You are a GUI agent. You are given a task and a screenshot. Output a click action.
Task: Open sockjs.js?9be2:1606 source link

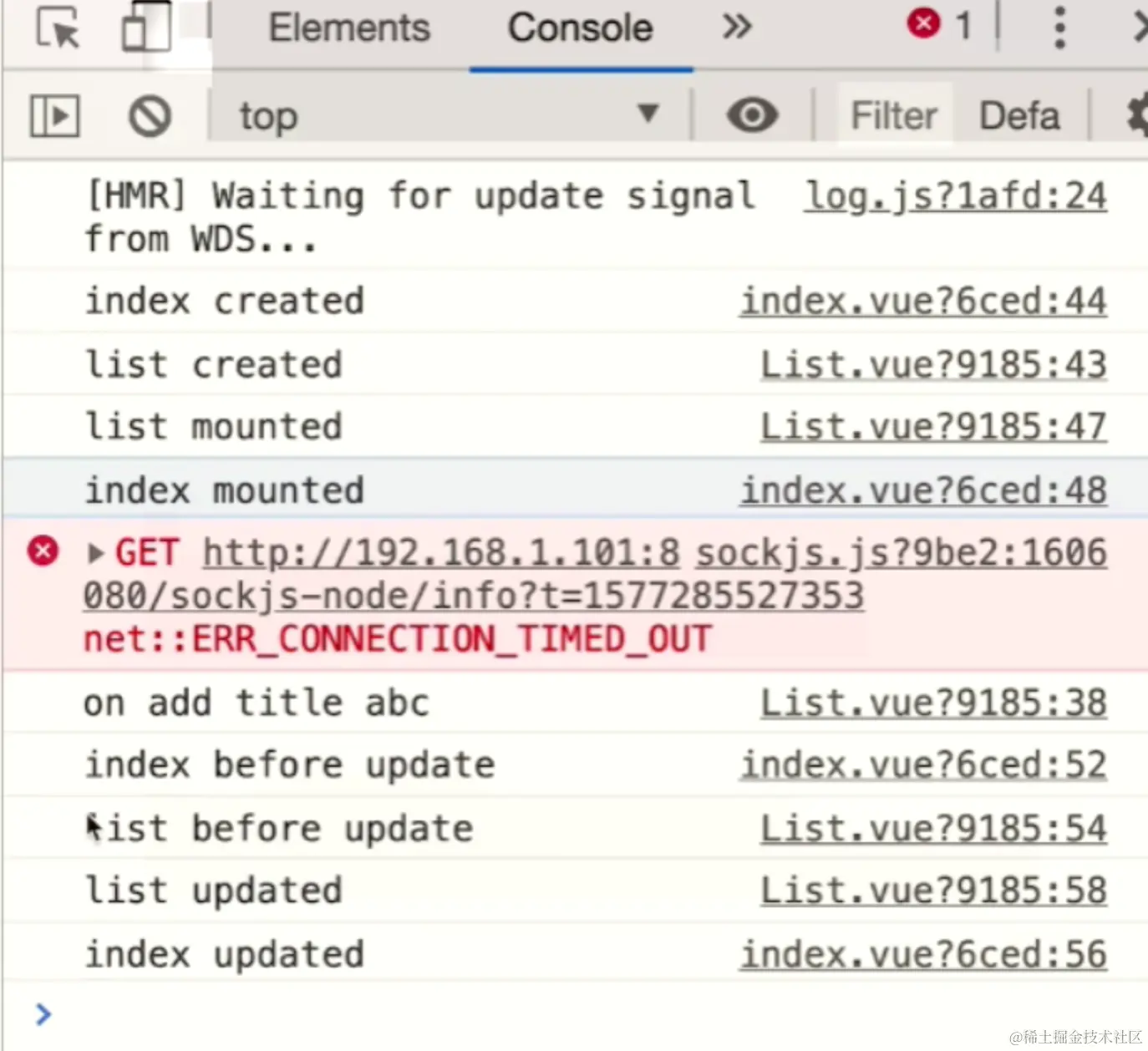pyautogui.click(x=902, y=553)
